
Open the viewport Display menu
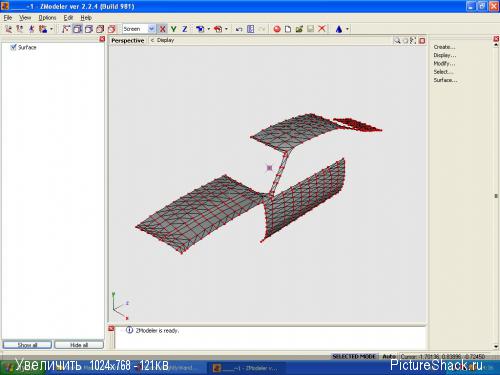tap(165, 40)
